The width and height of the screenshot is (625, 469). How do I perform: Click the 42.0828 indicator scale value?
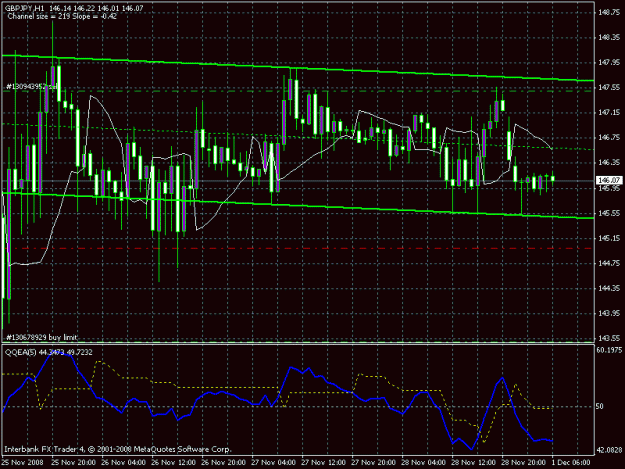tap(609, 450)
